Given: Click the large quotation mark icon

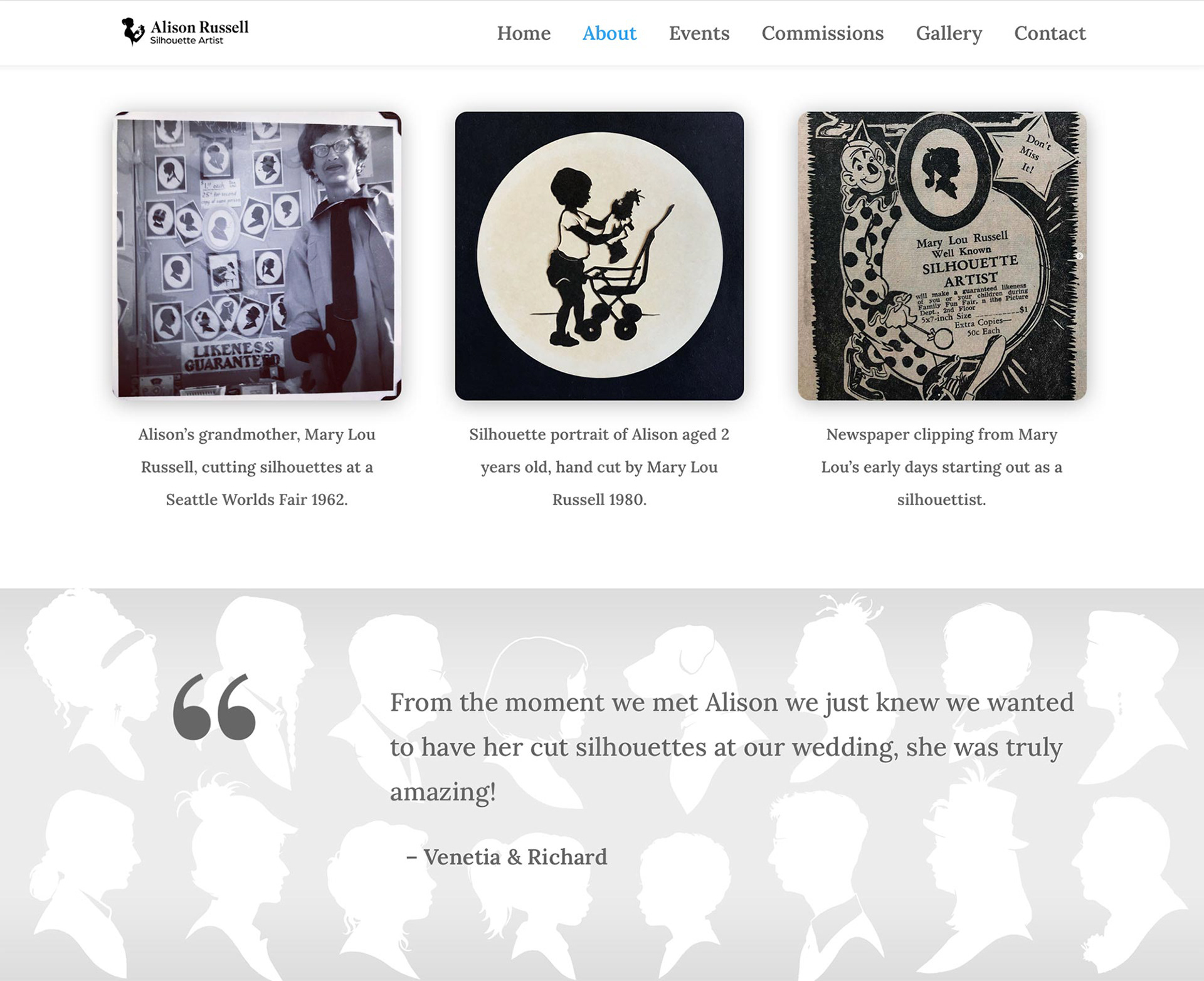Looking at the screenshot, I should (x=214, y=706).
